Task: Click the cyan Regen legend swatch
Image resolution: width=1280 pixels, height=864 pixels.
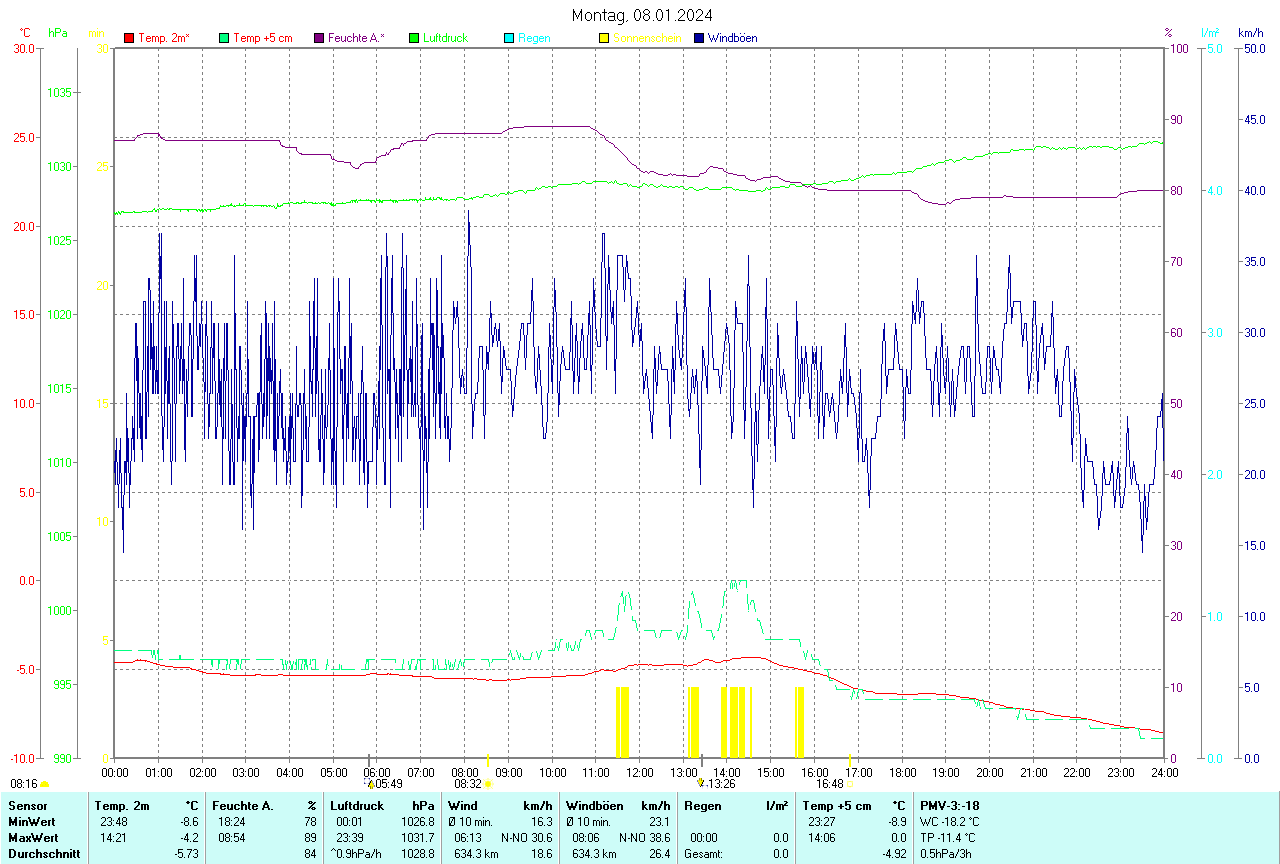Action: [x=509, y=38]
